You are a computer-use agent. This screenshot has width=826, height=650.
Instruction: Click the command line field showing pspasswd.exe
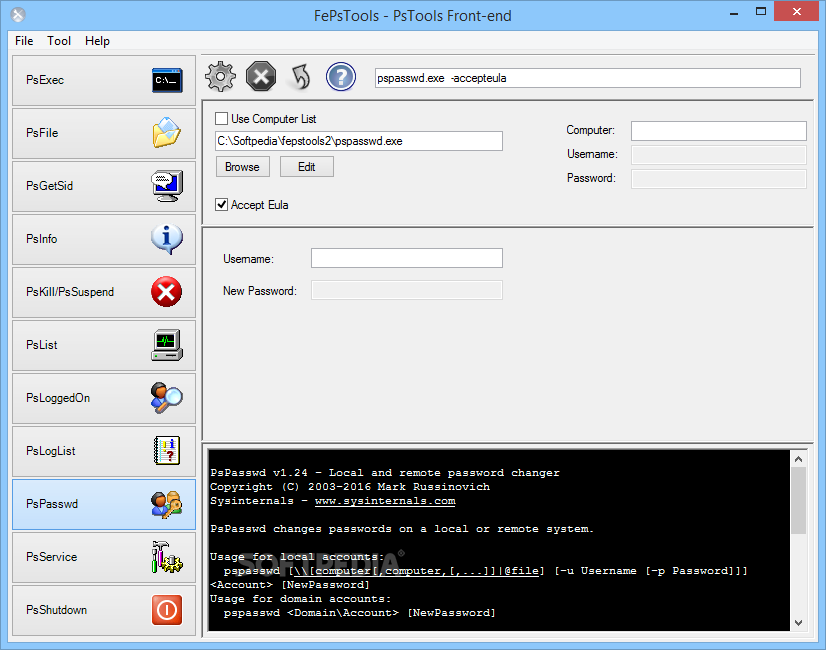click(587, 78)
